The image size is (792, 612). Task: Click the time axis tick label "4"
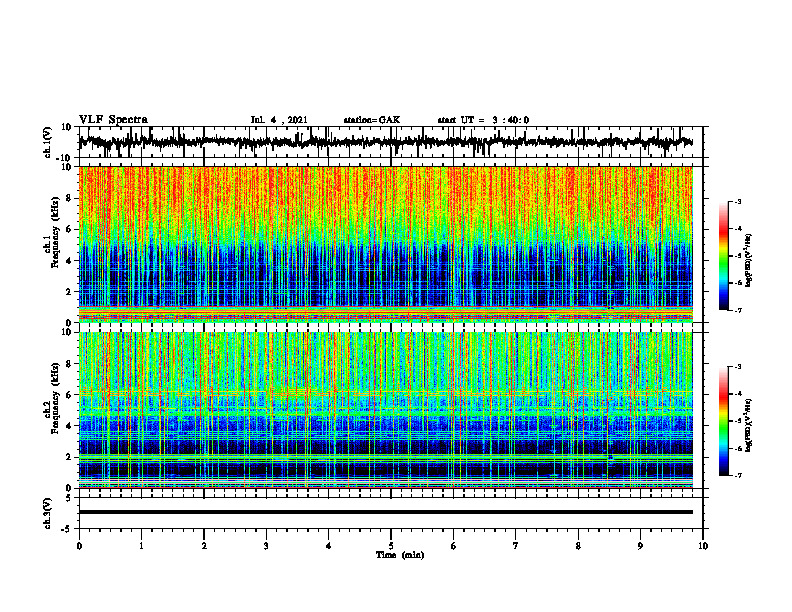[x=329, y=546]
